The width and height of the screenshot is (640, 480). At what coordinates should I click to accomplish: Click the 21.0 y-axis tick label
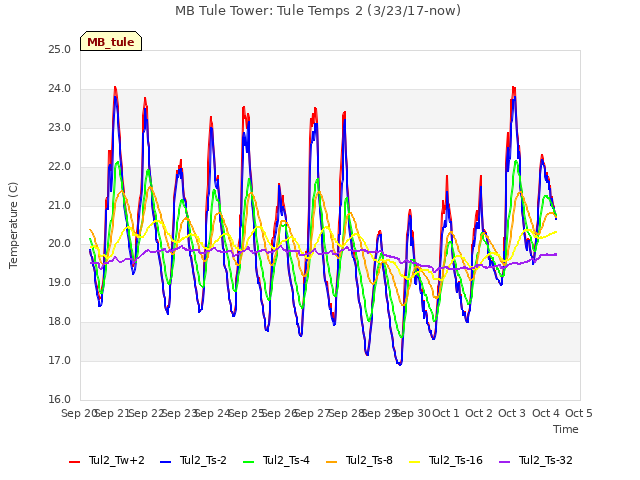click(x=60, y=205)
